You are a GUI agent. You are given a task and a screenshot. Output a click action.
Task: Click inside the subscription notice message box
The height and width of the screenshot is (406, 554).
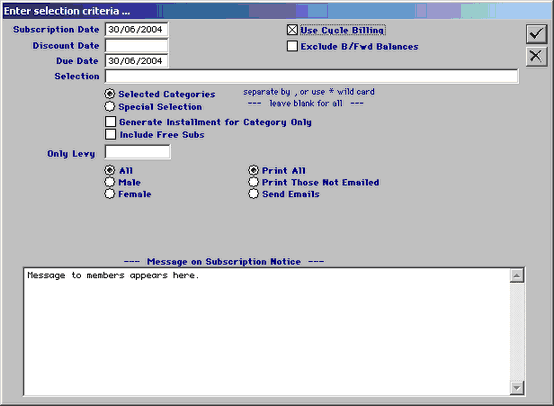[x=267, y=331]
